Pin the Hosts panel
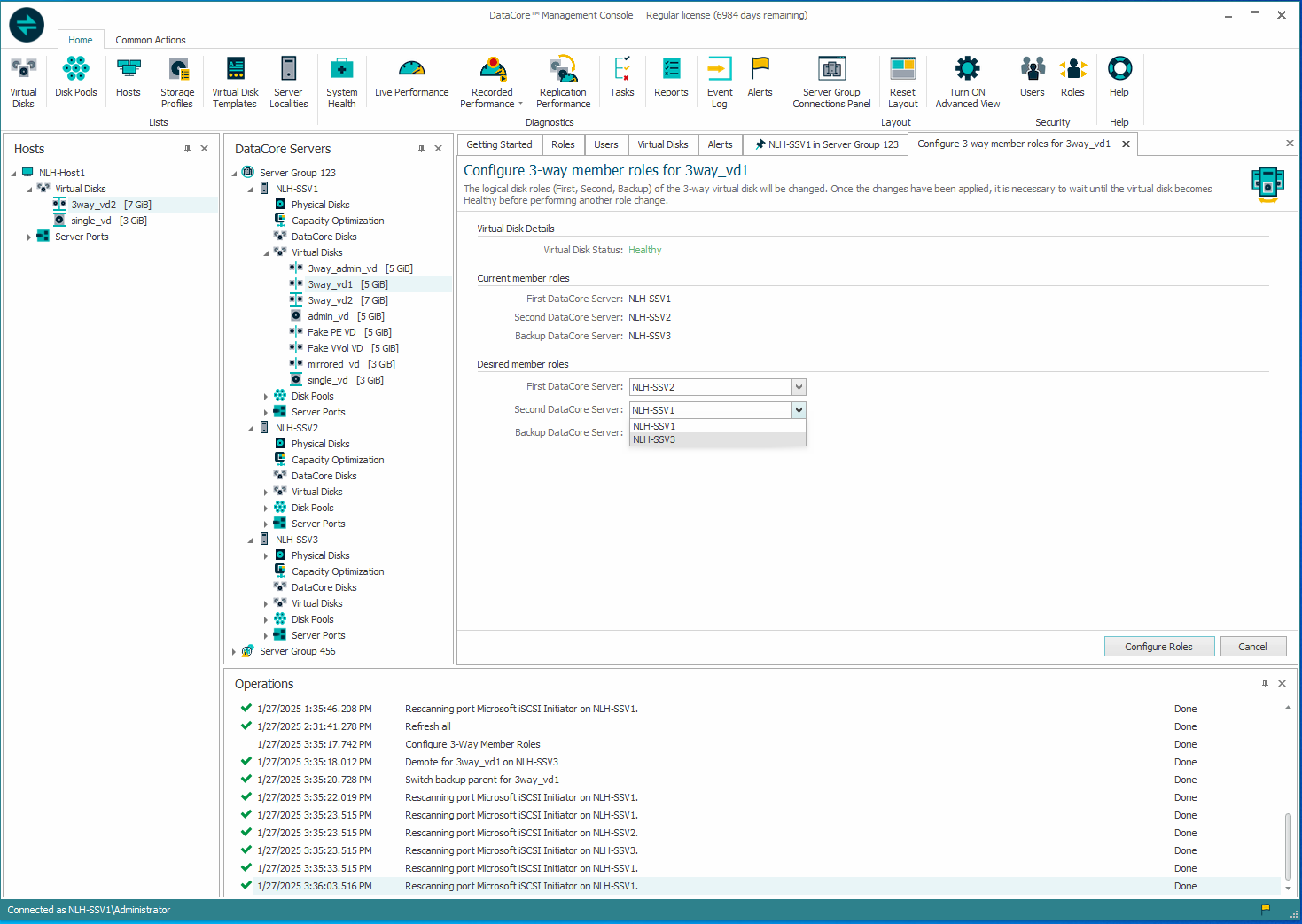The image size is (1302, 924). (x=187, y=149)
